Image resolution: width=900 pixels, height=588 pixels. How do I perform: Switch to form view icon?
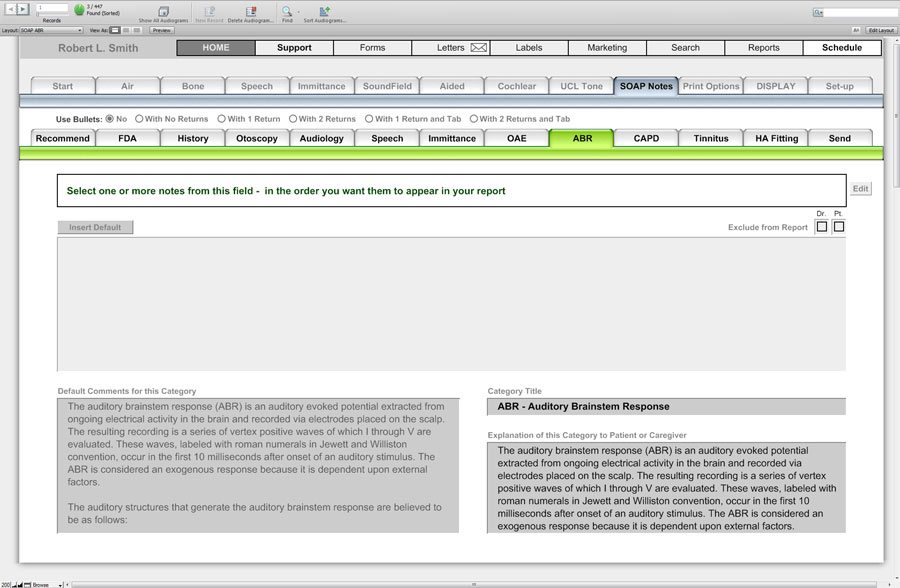tap(115, 30)
